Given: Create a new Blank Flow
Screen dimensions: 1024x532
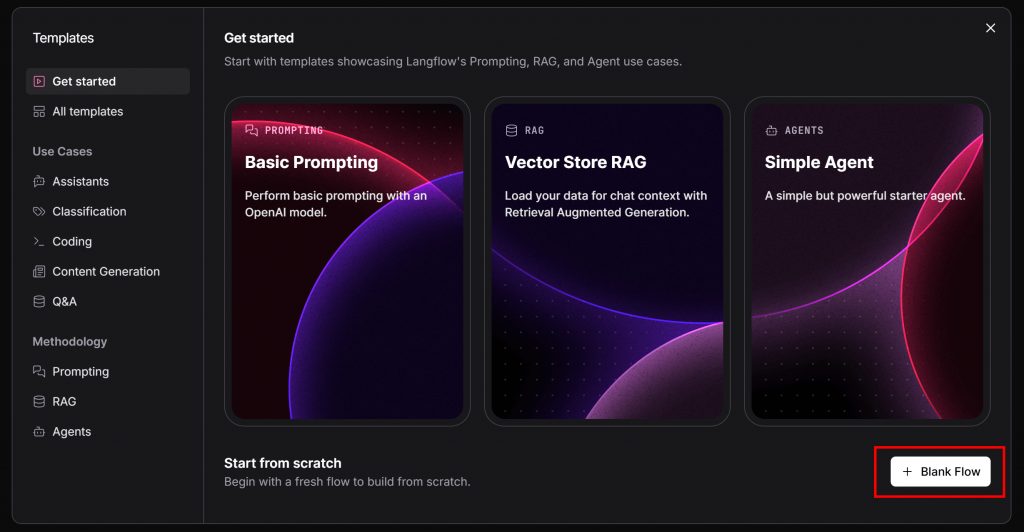Looking at the screenshot, I should pyautogui.click(x=940, y=472).
